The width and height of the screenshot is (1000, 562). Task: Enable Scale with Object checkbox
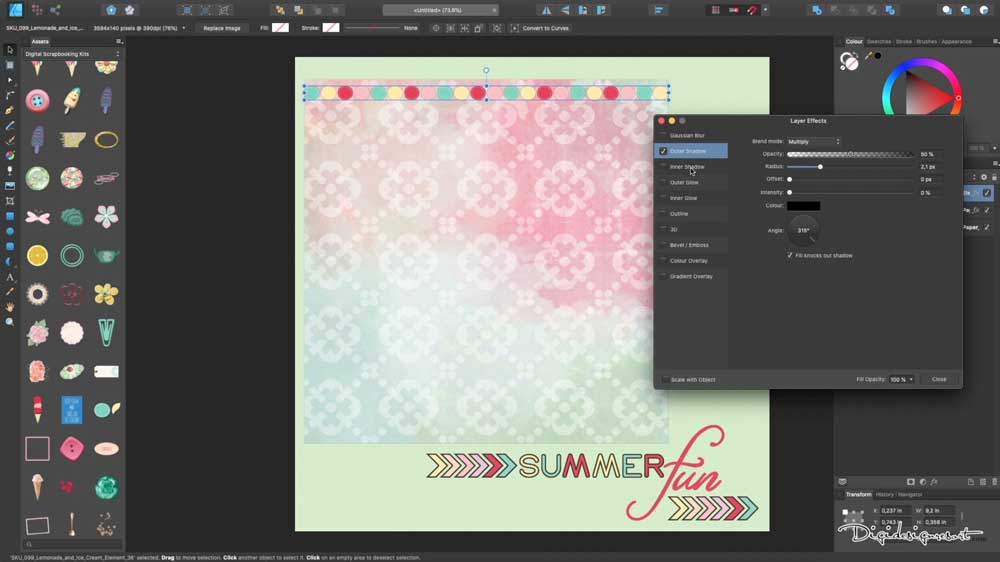(x=665, y=380)
